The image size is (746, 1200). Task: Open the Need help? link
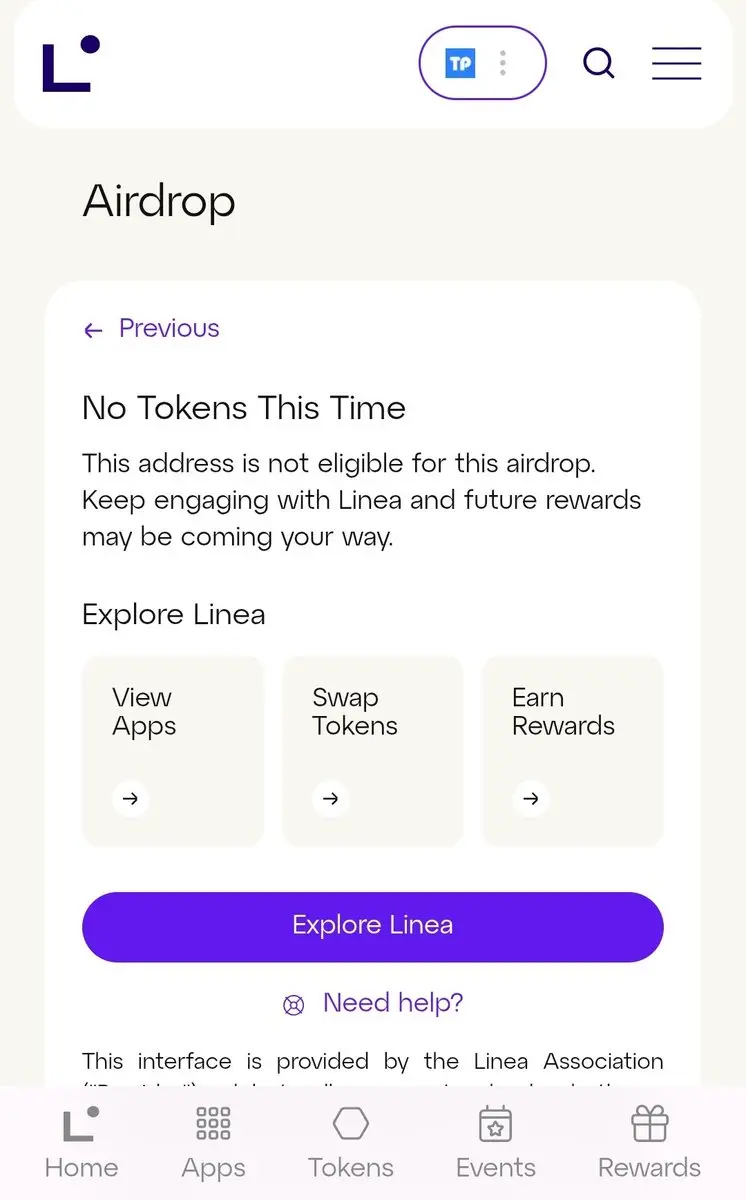pos(393,1003)
